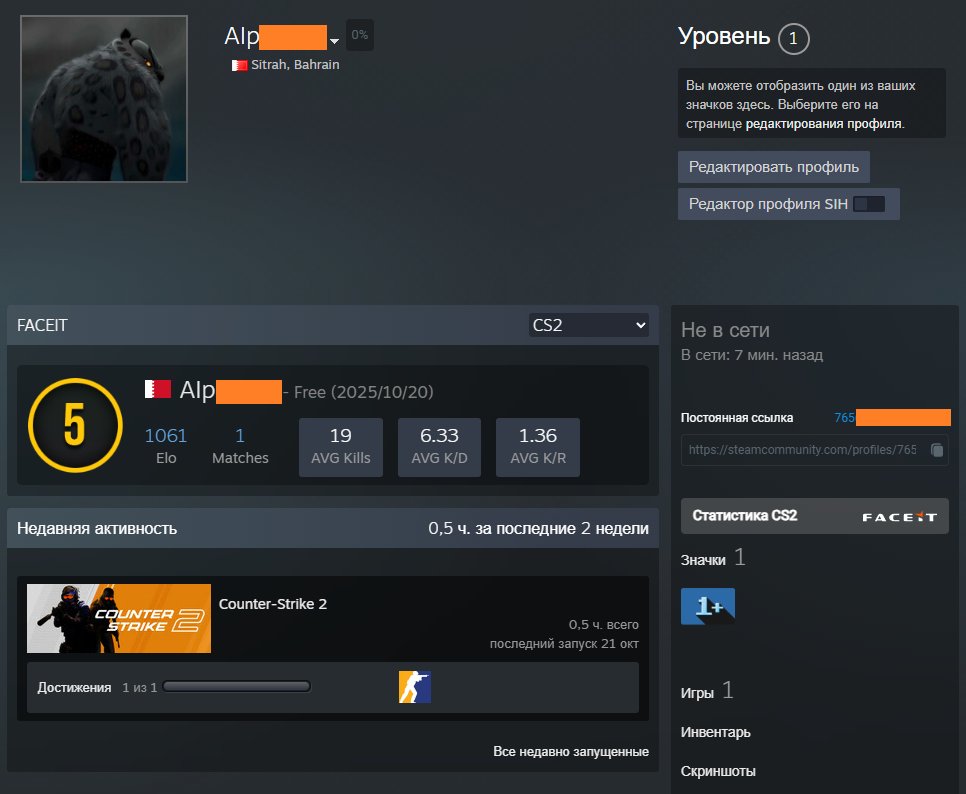Click the achievements progress bar

237,687
